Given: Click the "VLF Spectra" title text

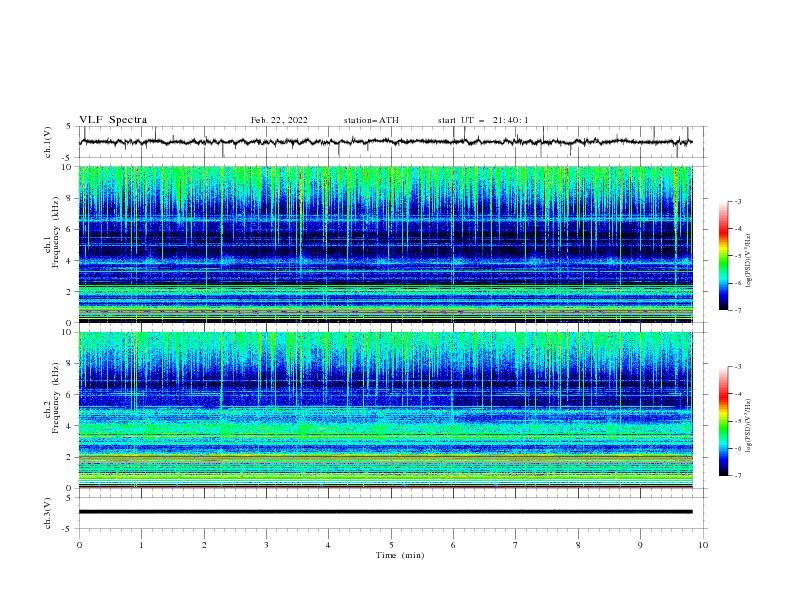Looking at the screenshot, I should [113, 120].
